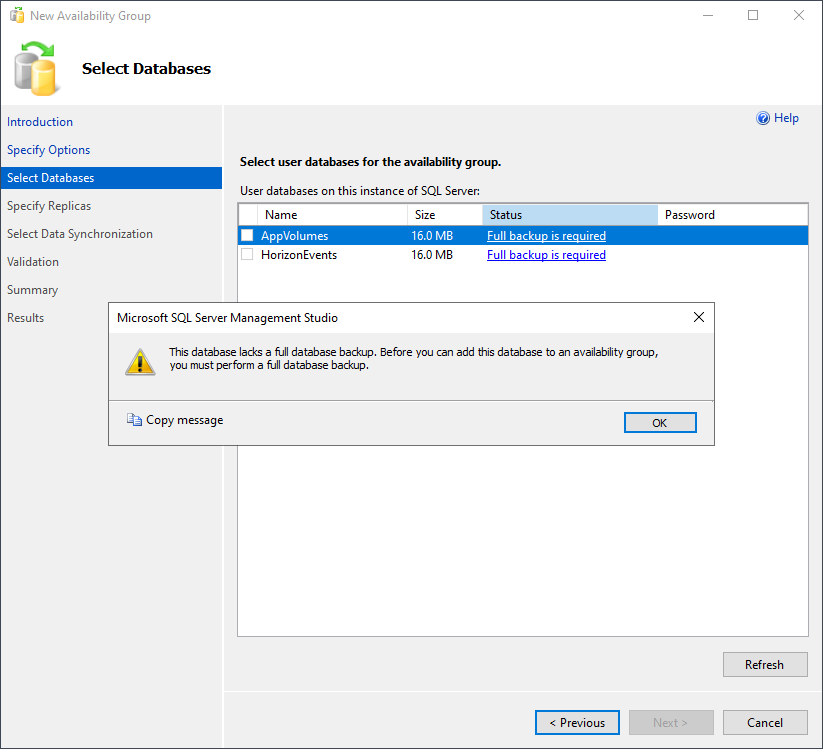
Task: Cancel the New Availability Group wizard
Action: (x=765, y=722)
